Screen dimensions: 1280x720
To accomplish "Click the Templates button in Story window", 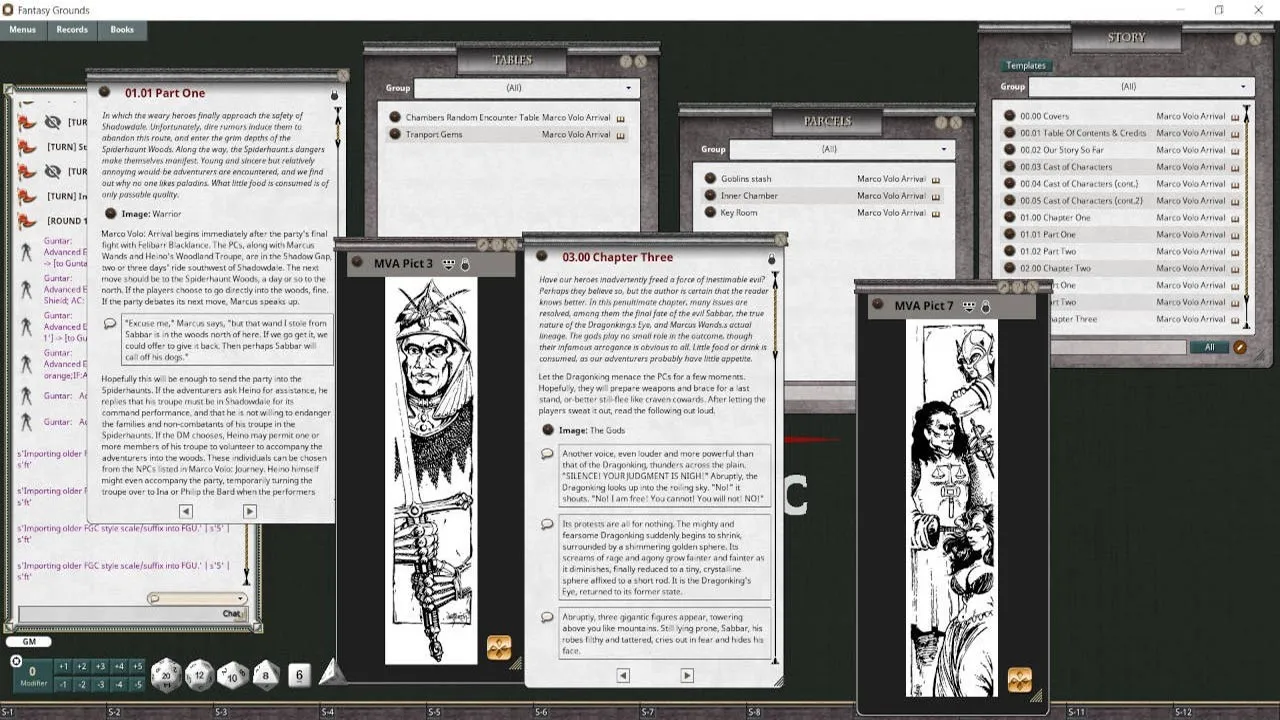I will click(x=1026, y=66).
